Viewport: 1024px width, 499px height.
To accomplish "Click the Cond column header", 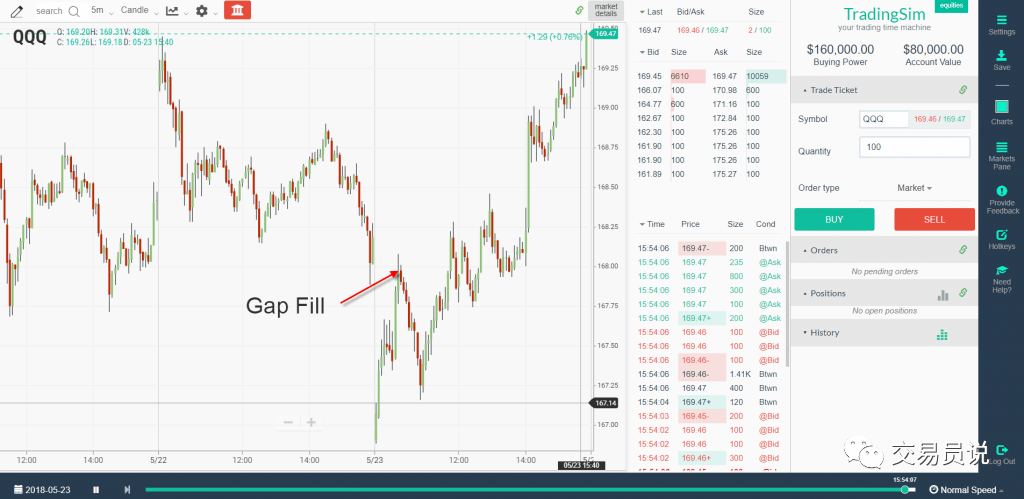I will click(x=765, y=224).
